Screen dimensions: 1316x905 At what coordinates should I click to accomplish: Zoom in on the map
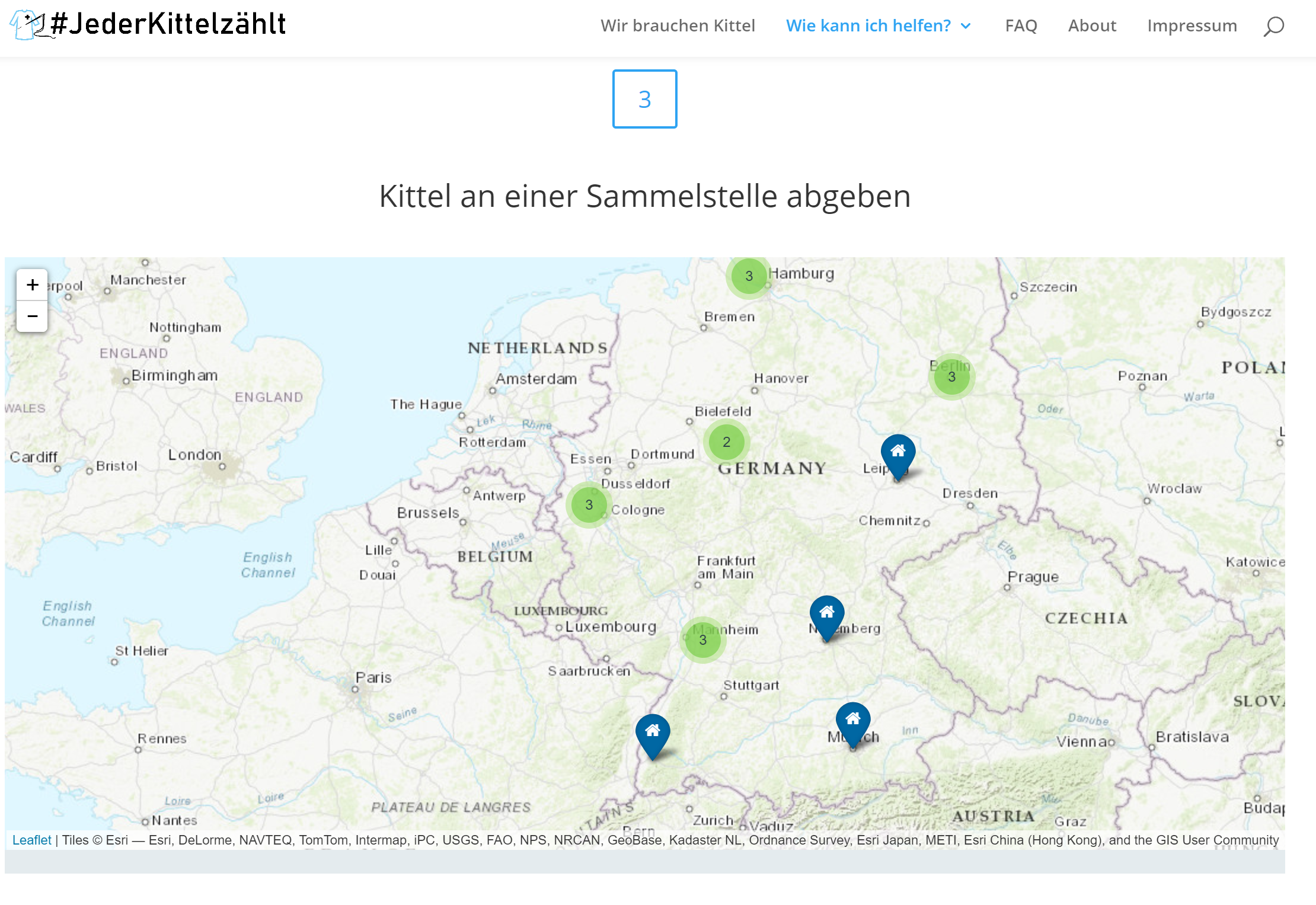tap(33, 285)
